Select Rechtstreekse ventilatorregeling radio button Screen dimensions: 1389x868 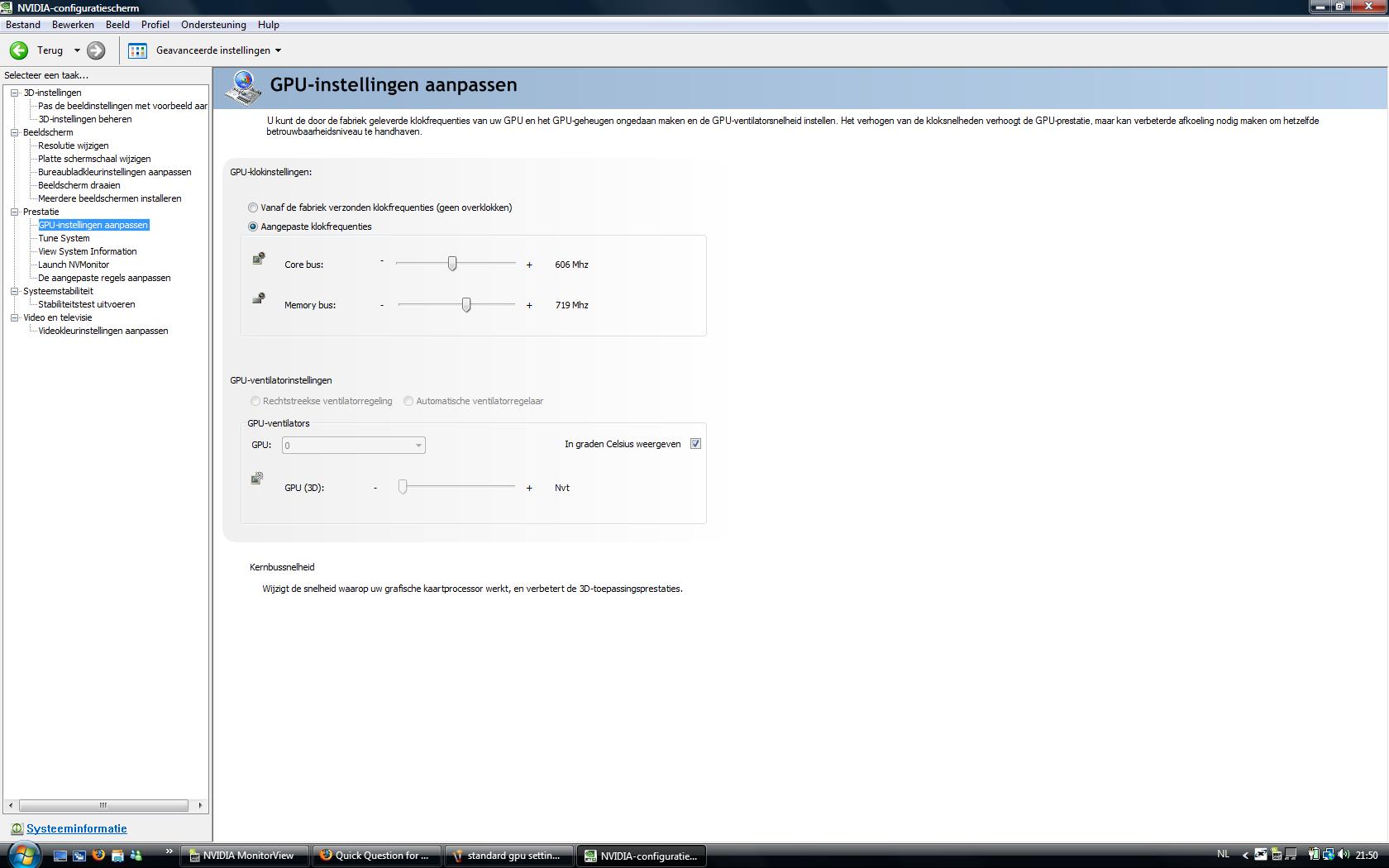255,401
